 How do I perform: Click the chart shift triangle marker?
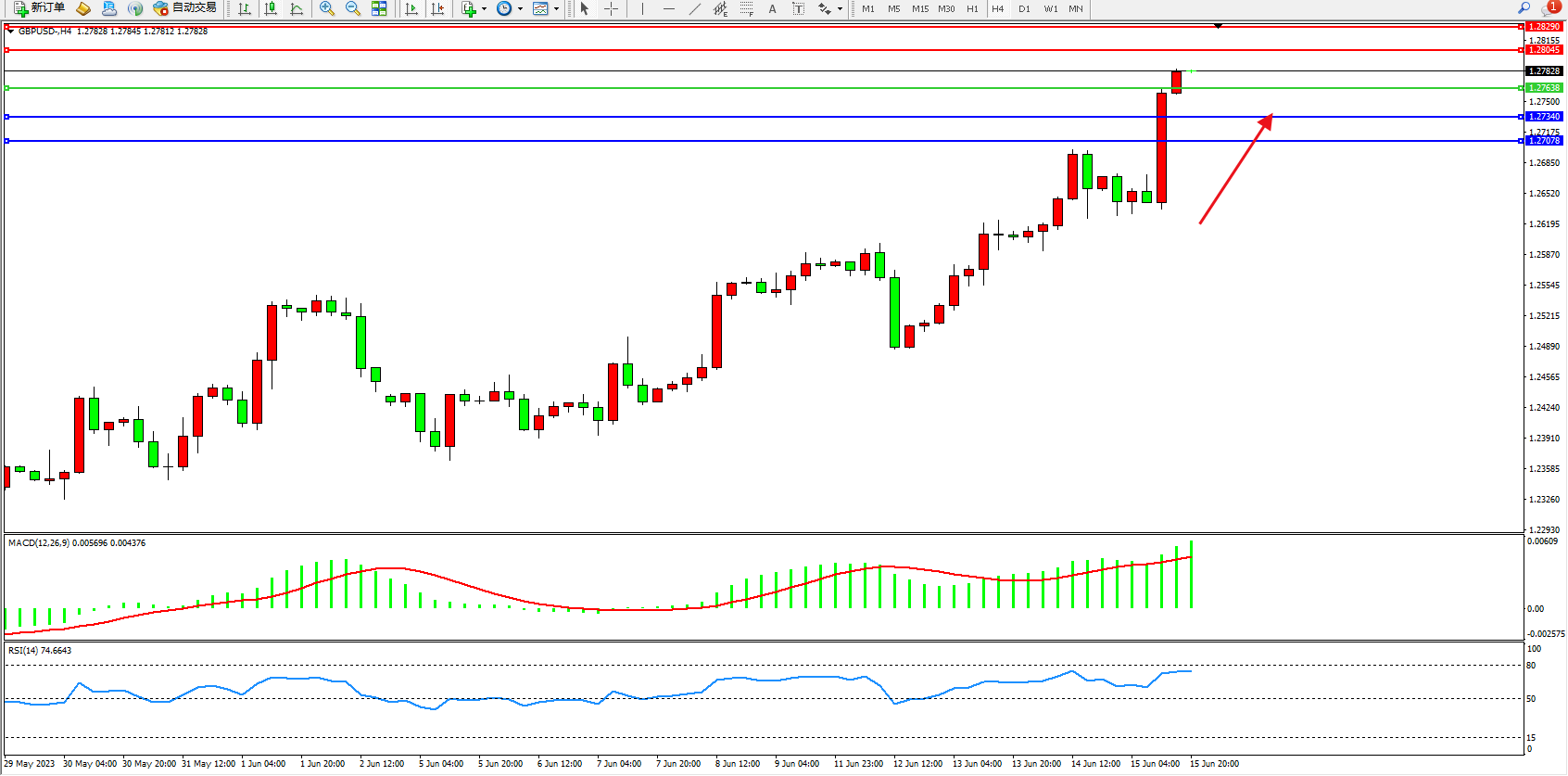(x=1218, y=26)
